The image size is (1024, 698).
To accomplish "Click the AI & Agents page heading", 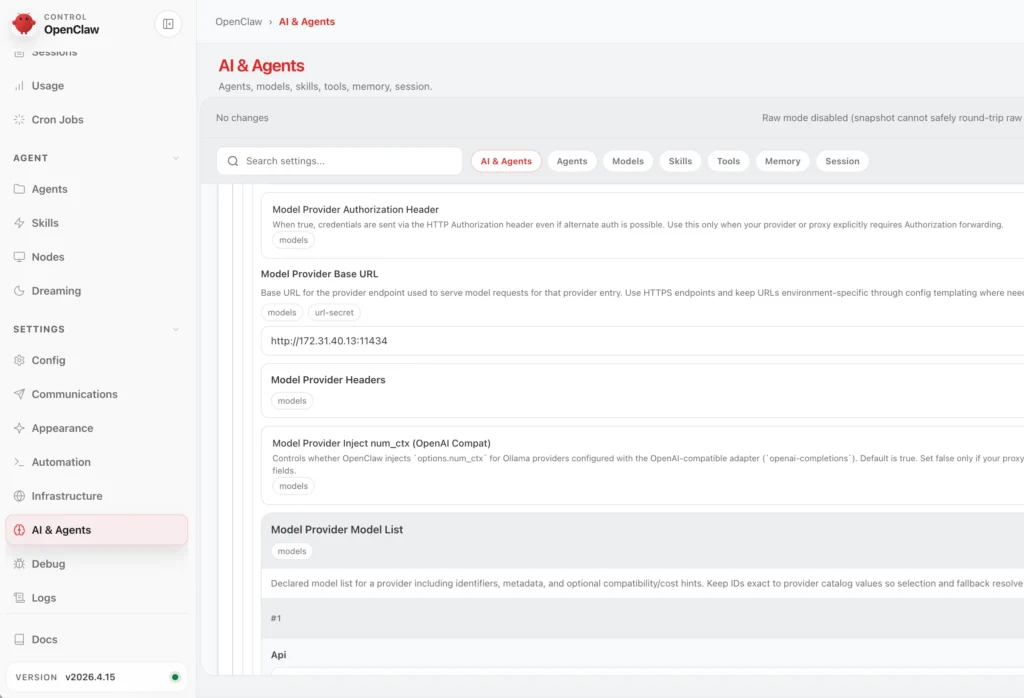I will [x=261, y=65].
